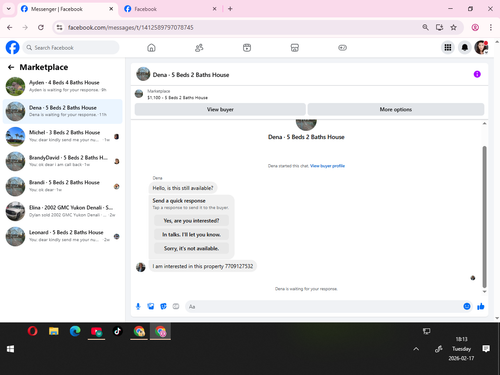Open the zoom magnifier icon in address bar
Viewport: 500px width, 375px height.
coord(425,28)
